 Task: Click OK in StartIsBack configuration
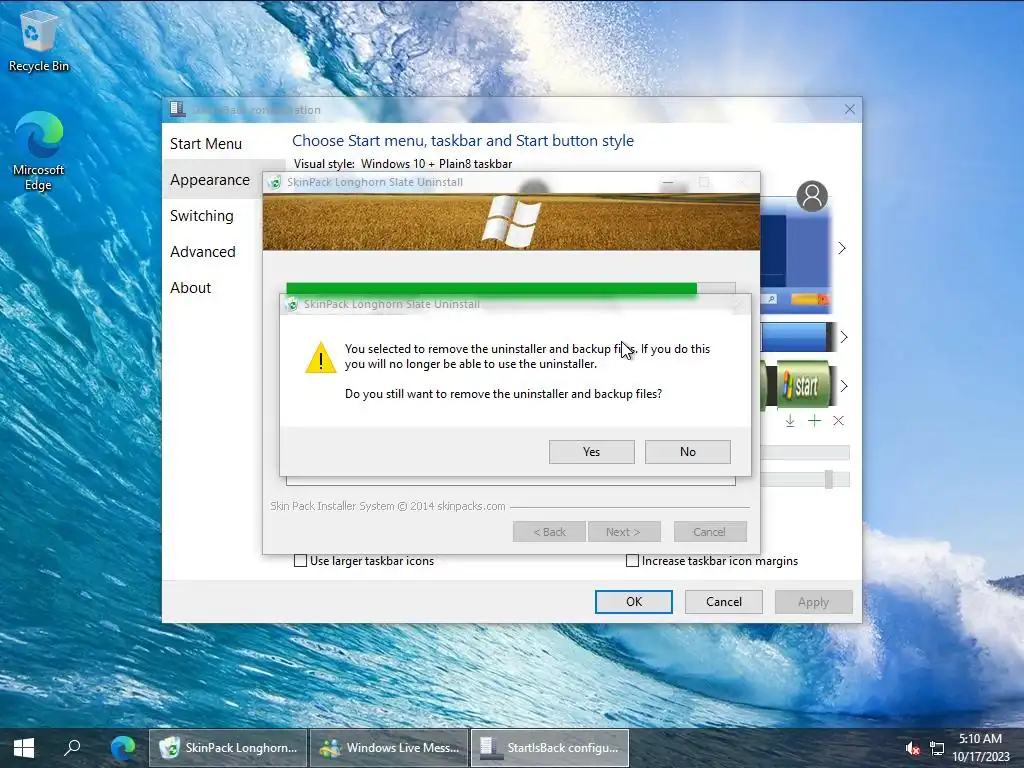pos(633,601)
